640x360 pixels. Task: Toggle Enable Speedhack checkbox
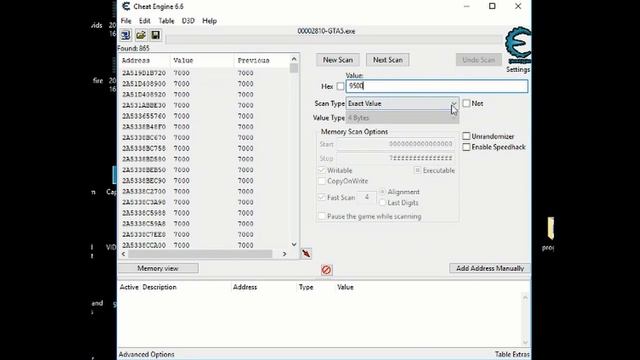(466, 147)
